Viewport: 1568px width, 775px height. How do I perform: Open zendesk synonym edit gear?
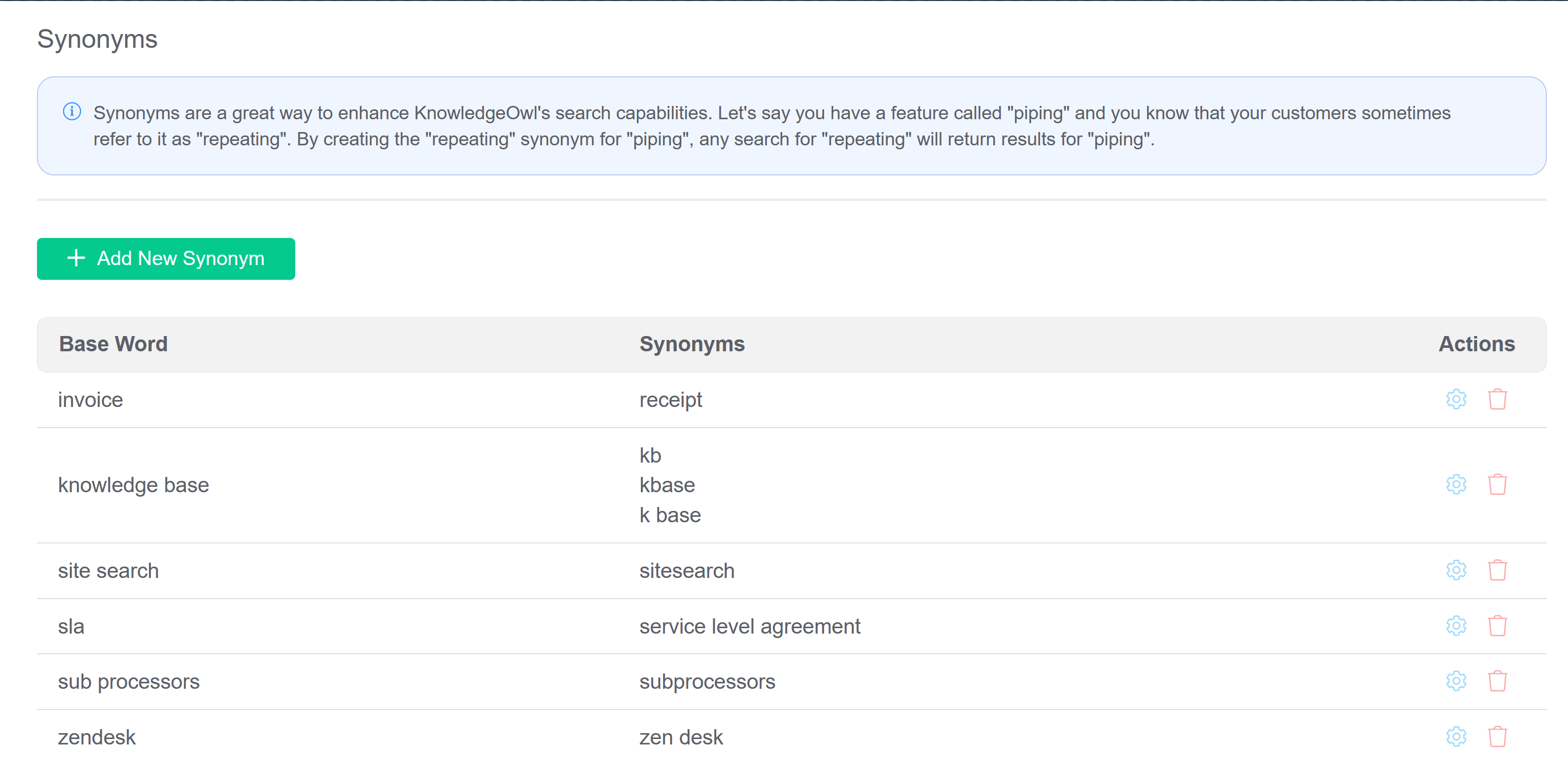[1456, 737]
